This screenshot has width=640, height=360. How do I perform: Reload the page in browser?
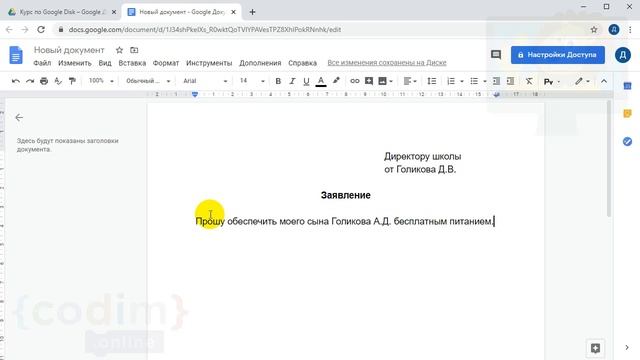[41, 29]
